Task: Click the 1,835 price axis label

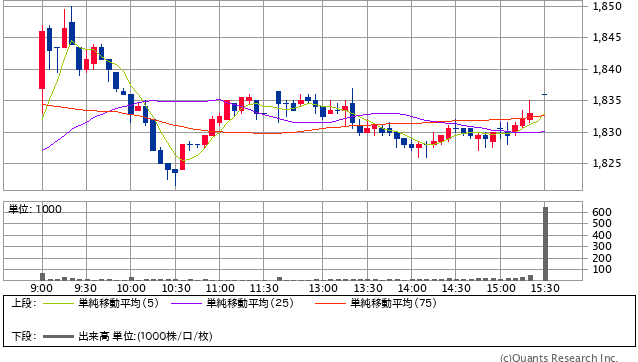Action: [607, 100]
